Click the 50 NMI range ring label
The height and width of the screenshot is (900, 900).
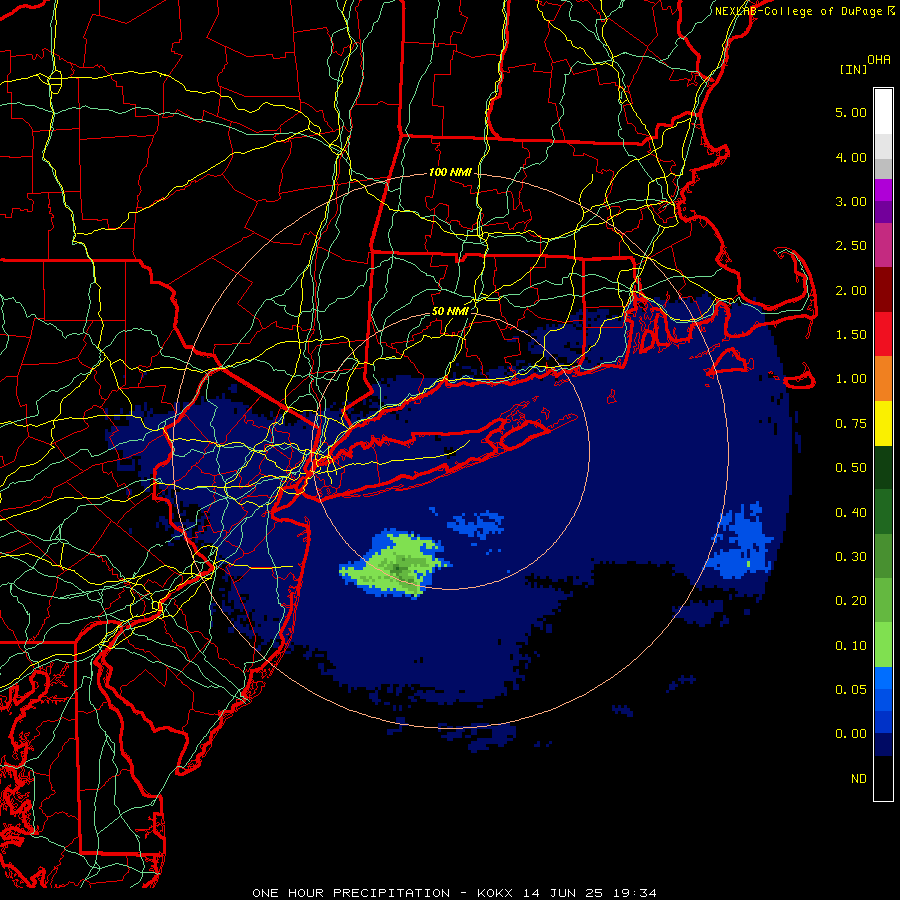point(450,311)
